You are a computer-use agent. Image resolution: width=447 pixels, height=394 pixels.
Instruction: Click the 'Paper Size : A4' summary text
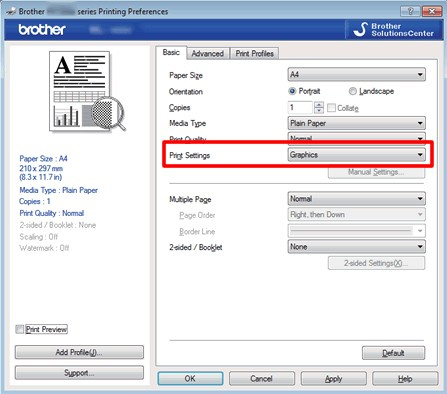[x=43, y=158]
